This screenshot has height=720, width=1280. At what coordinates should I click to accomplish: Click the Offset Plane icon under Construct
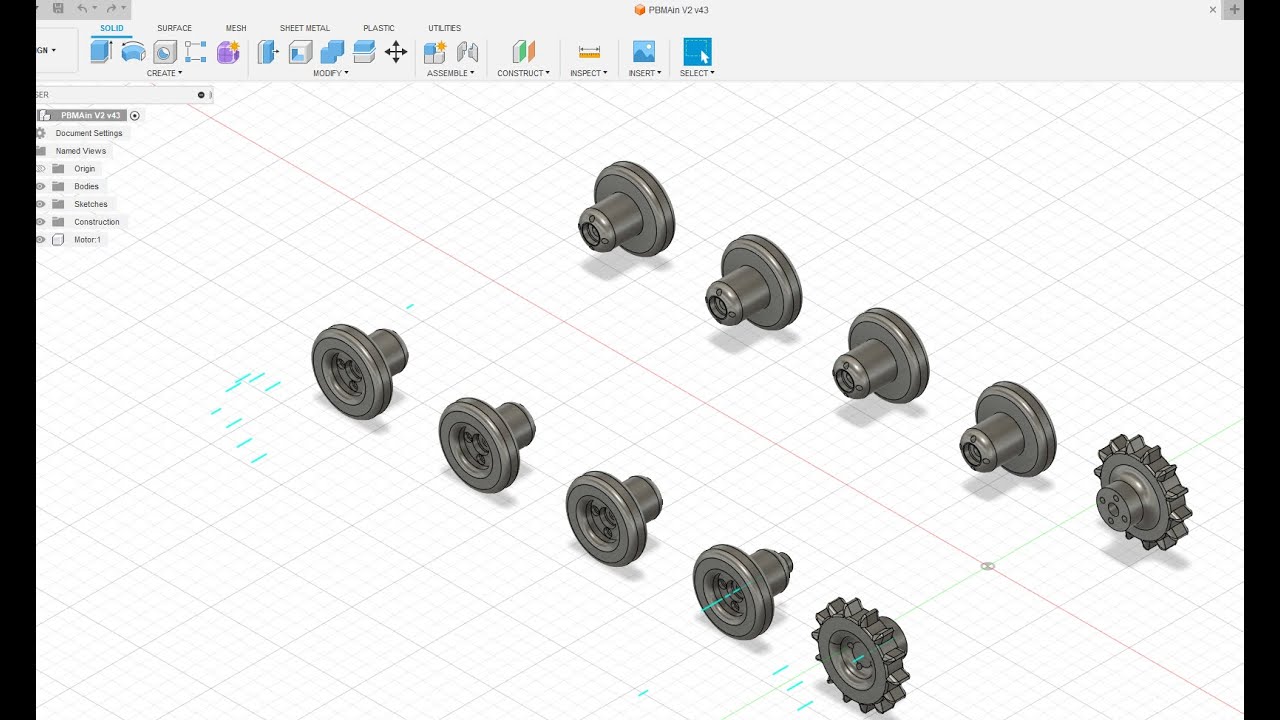tap(524, 52)
